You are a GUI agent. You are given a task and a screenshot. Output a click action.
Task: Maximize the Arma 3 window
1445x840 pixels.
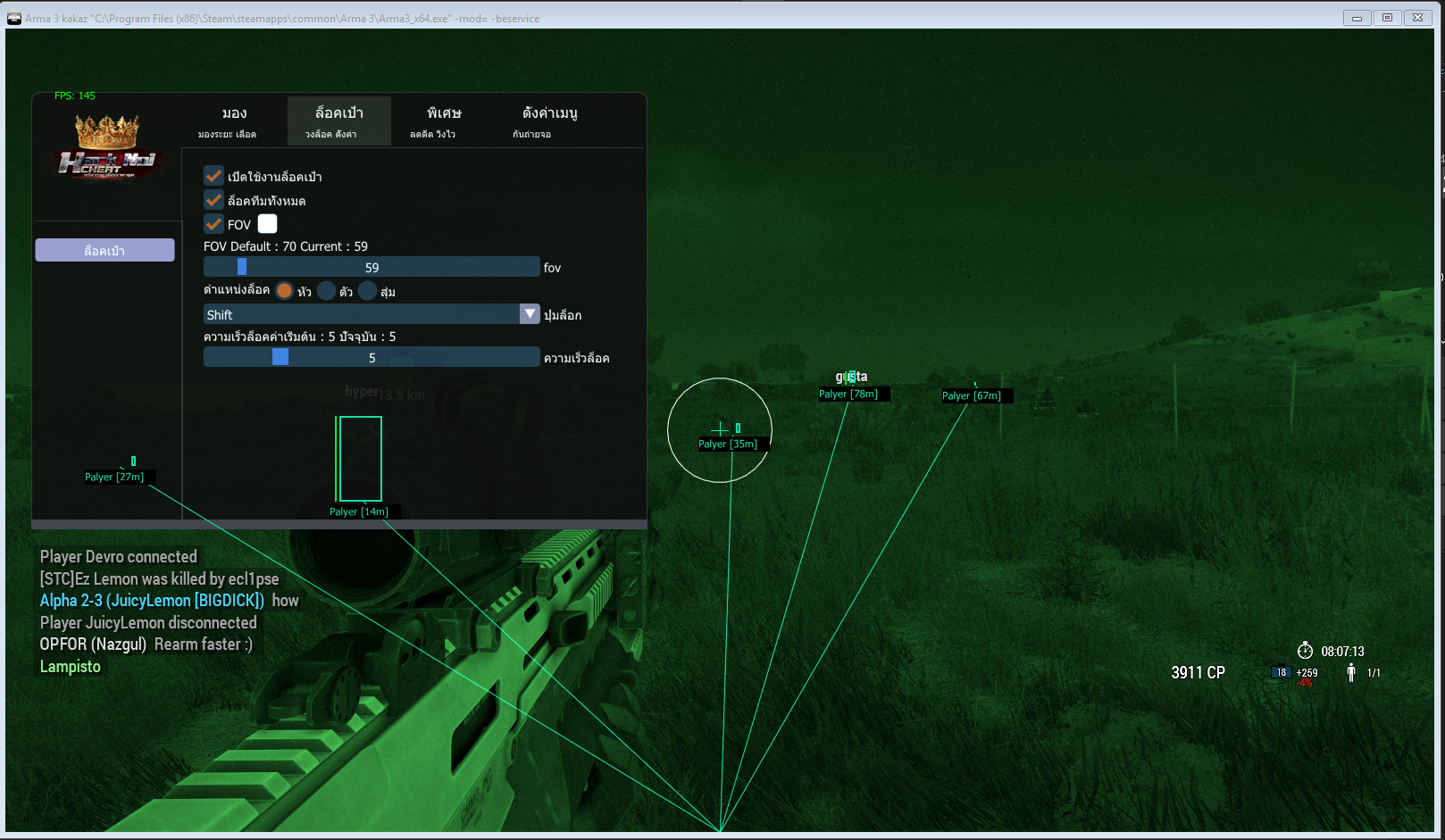1387,18
